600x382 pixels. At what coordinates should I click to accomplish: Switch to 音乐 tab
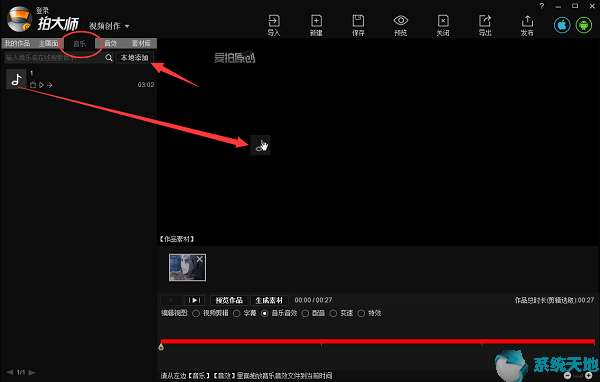(x=80, y=44)
